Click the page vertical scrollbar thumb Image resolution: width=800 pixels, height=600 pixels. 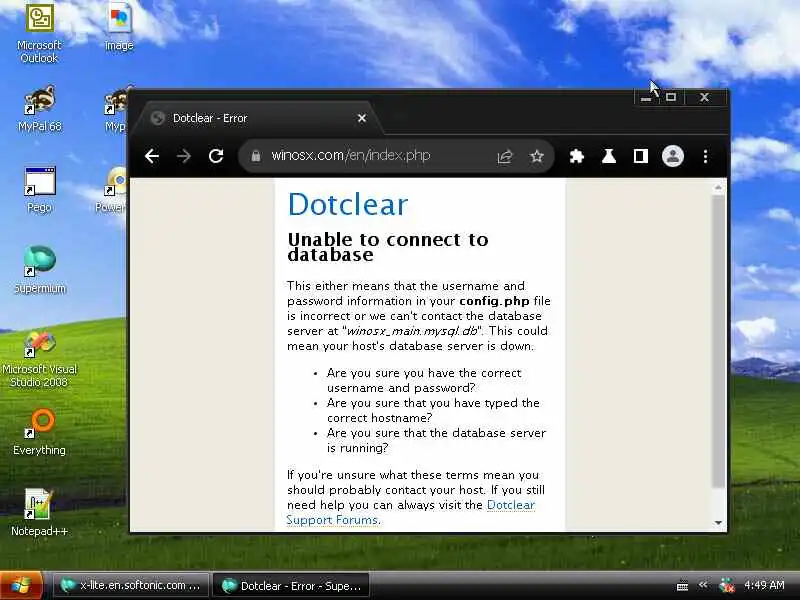718,341
